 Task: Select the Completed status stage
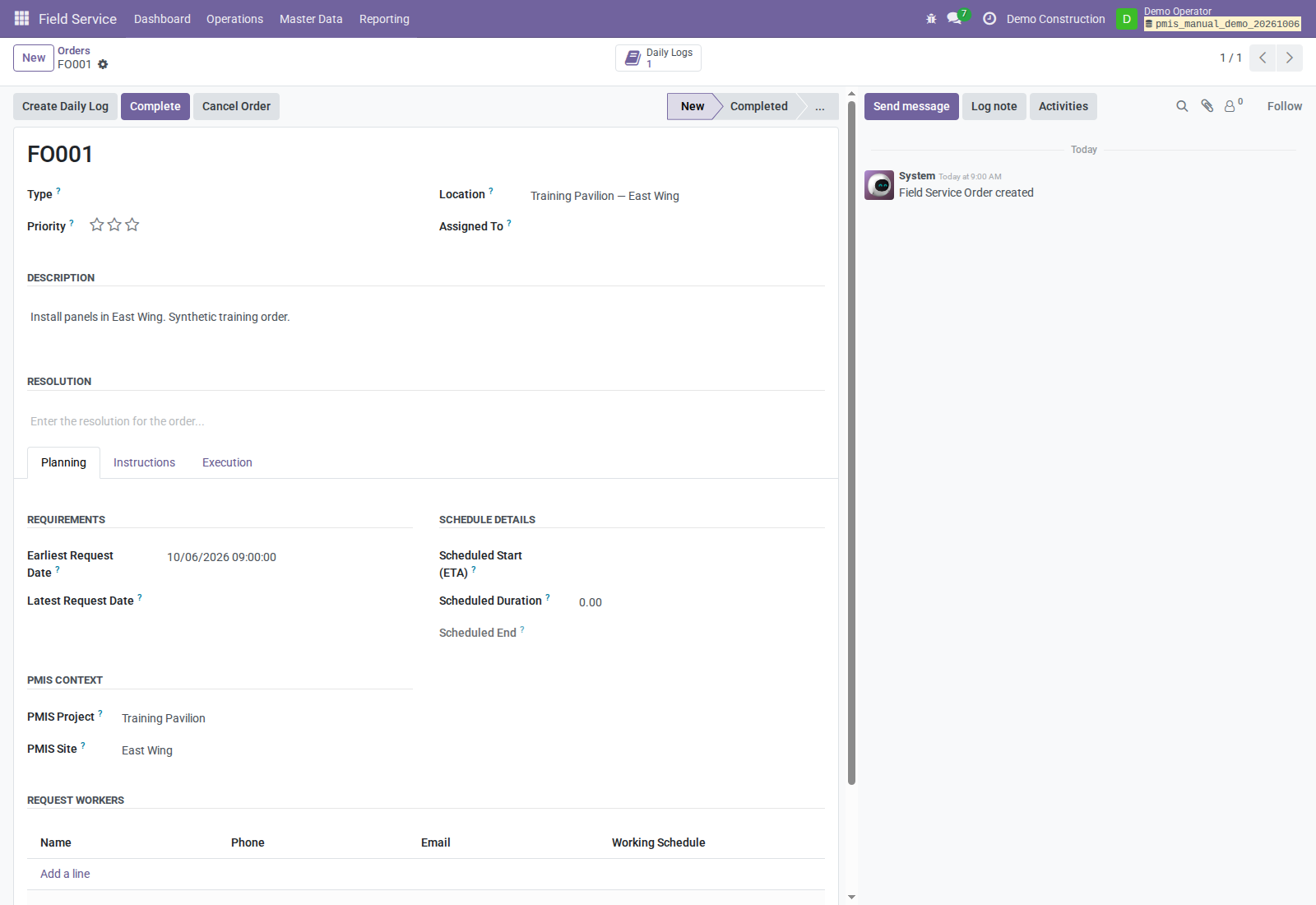[x=758, y=106]
